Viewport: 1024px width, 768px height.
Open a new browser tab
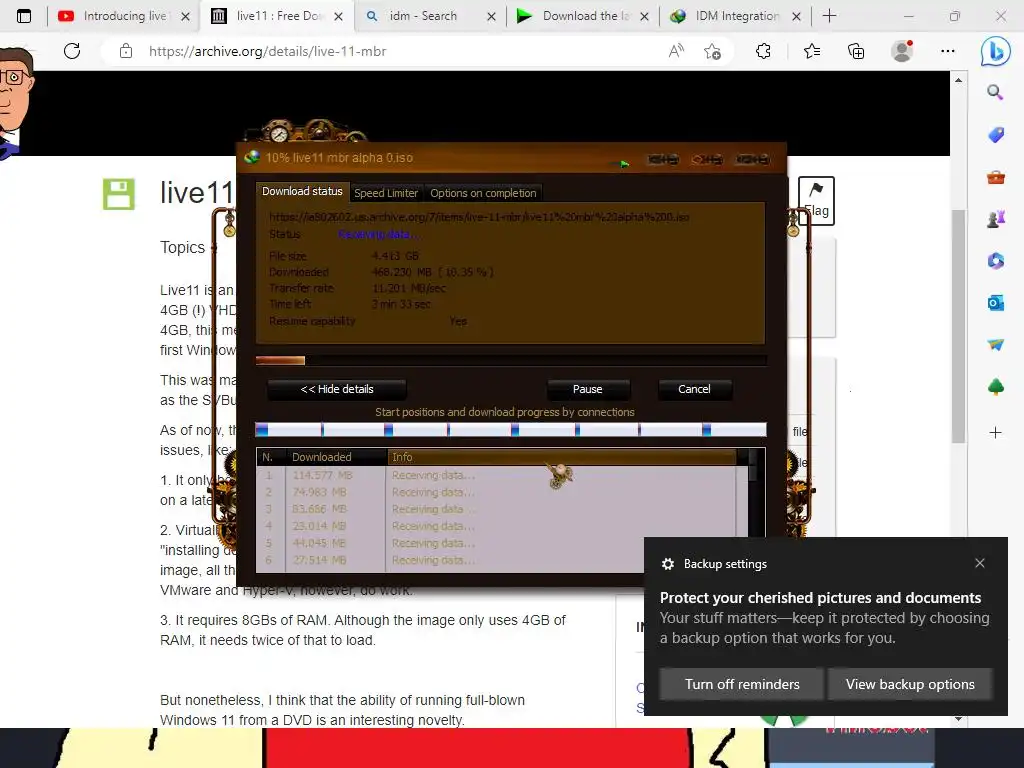tap(829, 16)
